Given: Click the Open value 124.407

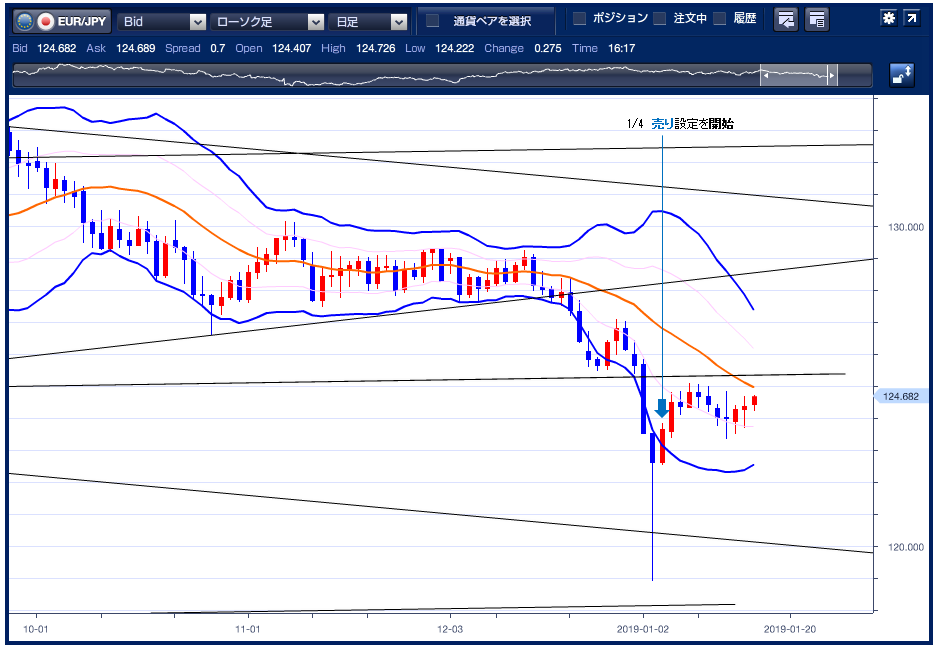Looking at the screenshot, I should [291, 48].
